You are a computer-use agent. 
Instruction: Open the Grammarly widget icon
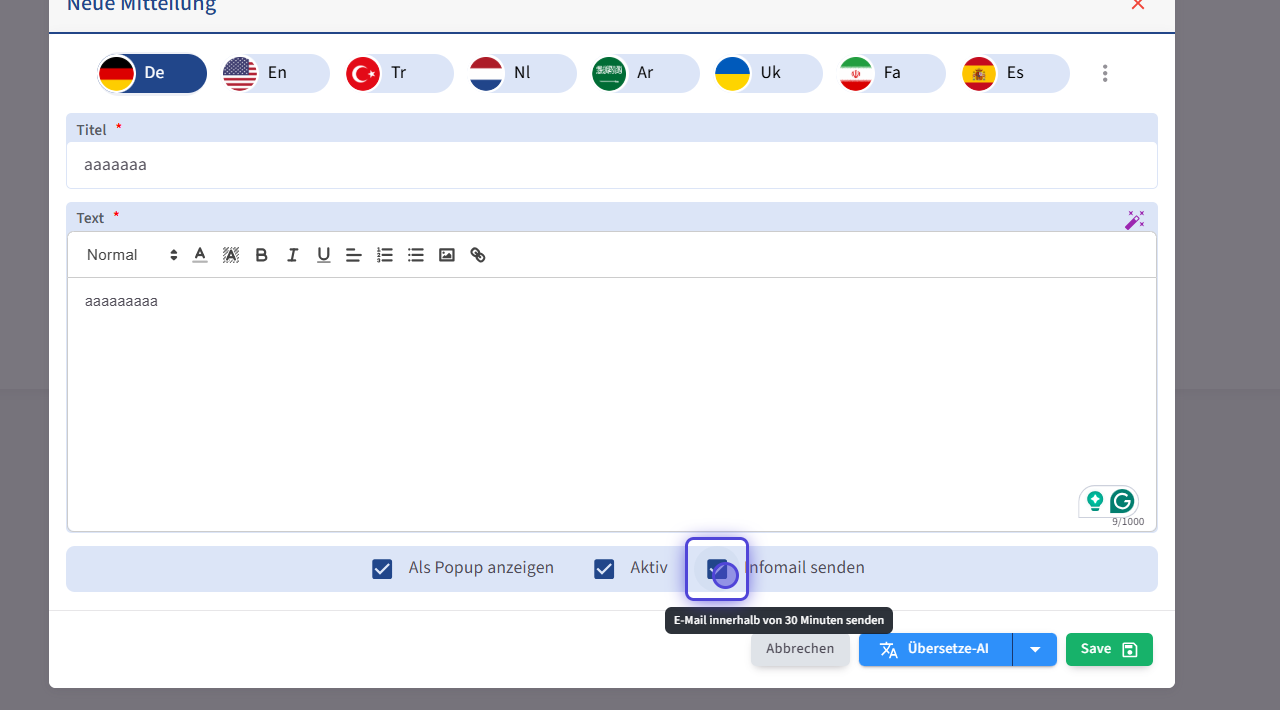click(x=1122, y=501)
